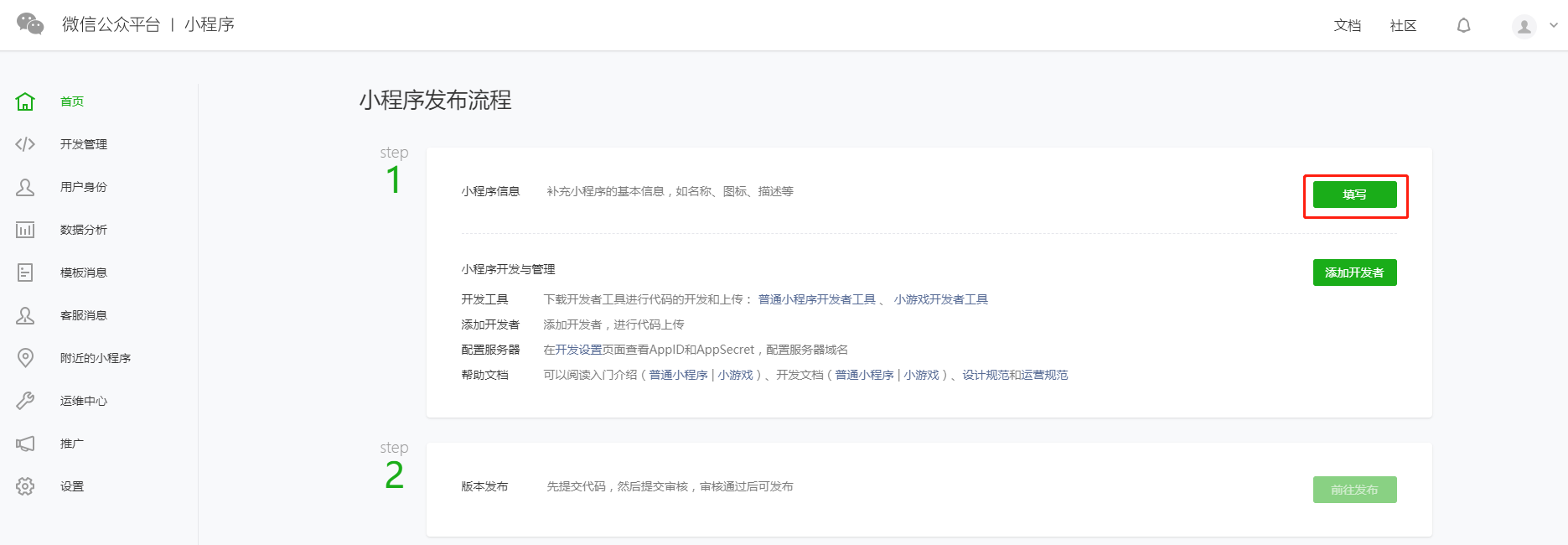Click the 设置 gear icon

(25, 486)
